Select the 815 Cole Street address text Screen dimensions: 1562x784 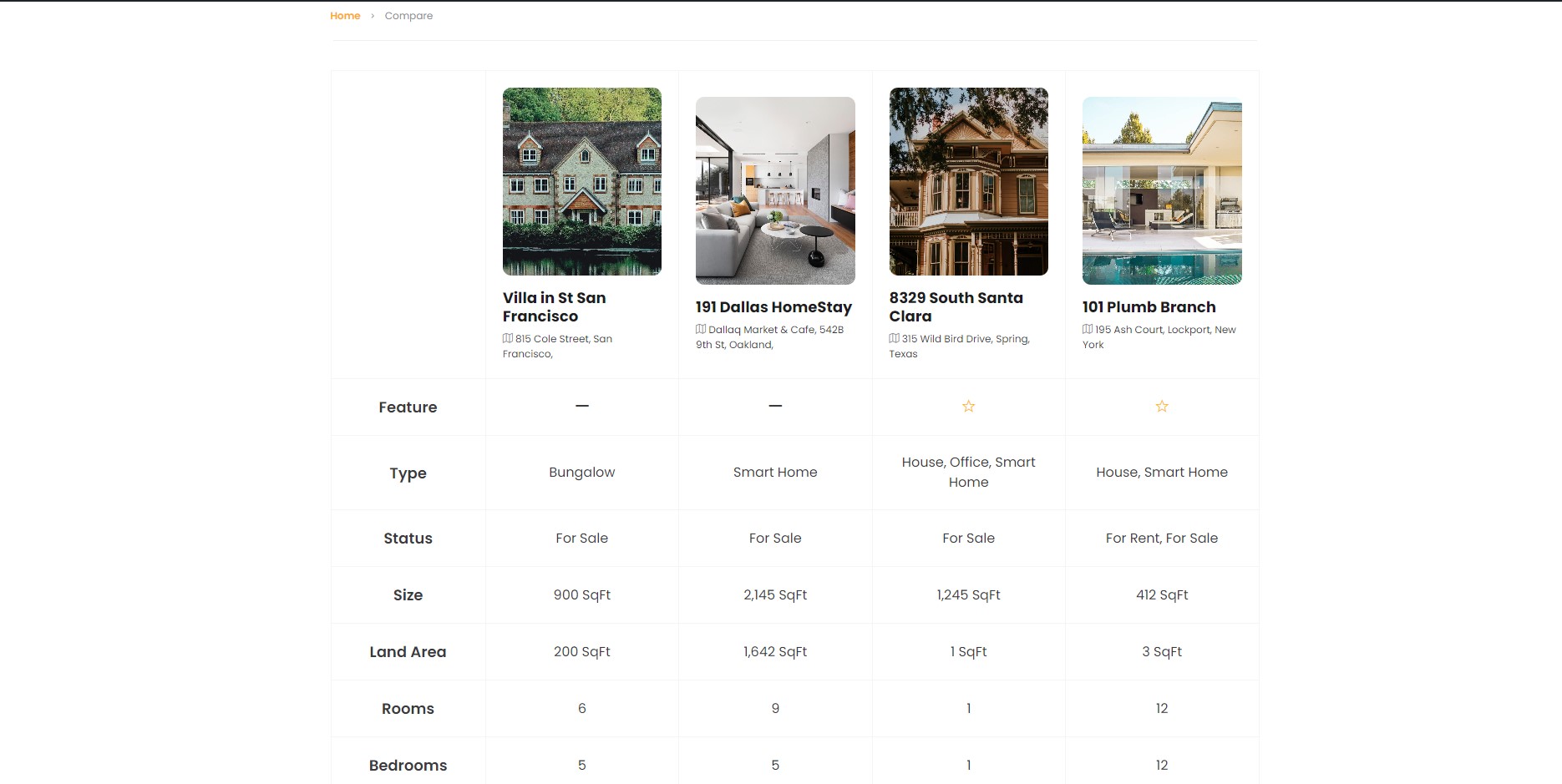click(x=558, y=346)
